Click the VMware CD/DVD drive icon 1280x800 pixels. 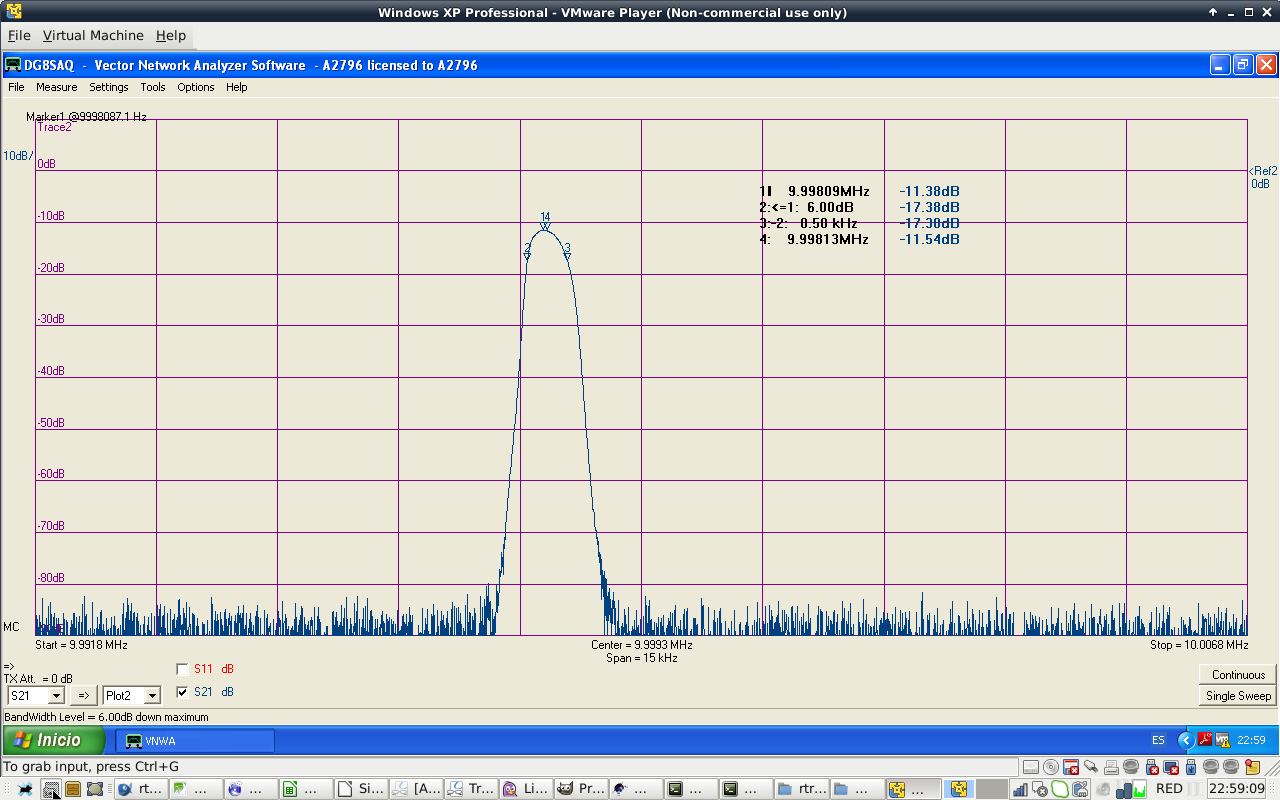(x=1051, y=767)
